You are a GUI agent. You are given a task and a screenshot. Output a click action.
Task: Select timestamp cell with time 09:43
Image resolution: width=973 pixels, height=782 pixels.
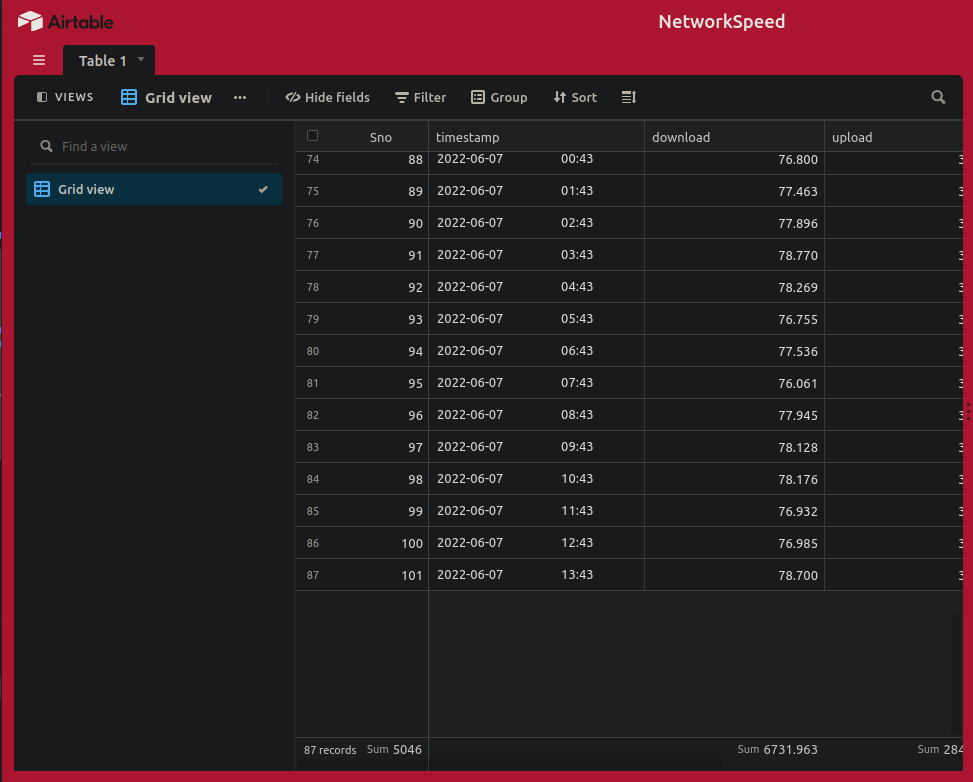[x=536, y=447]
